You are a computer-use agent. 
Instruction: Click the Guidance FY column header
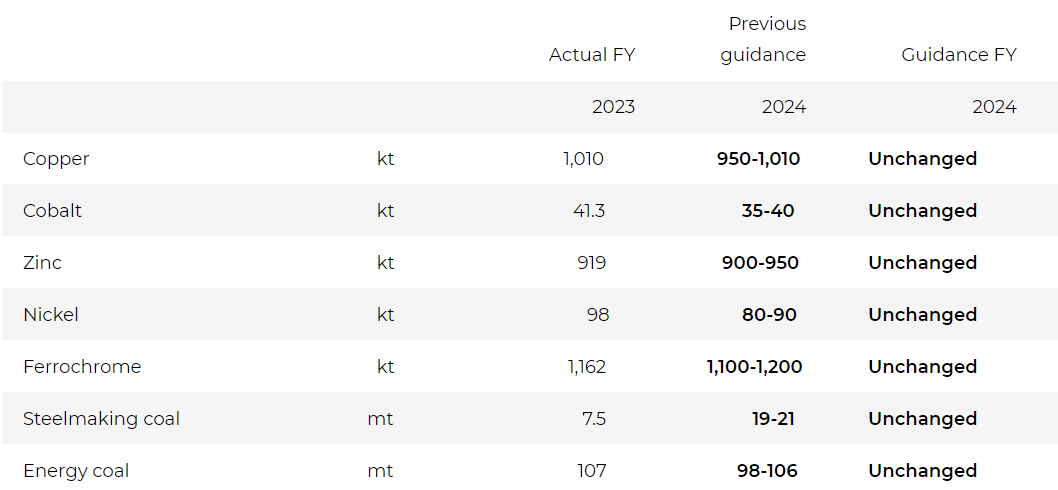[x=958, y=55]
